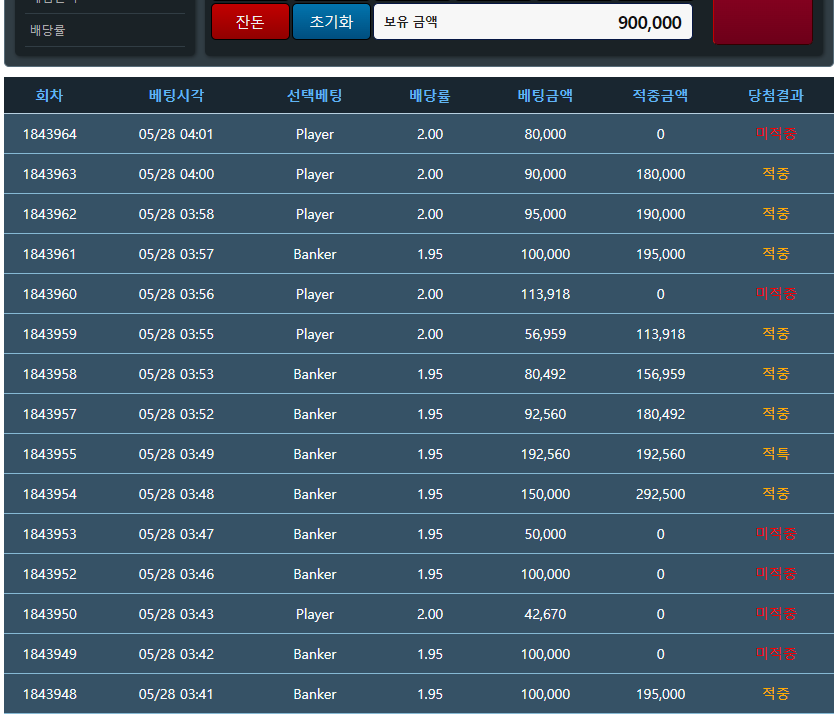Click bet time 05/28 03:58
Viewport: 834px width, 717px height.
(x=176, y=214)
